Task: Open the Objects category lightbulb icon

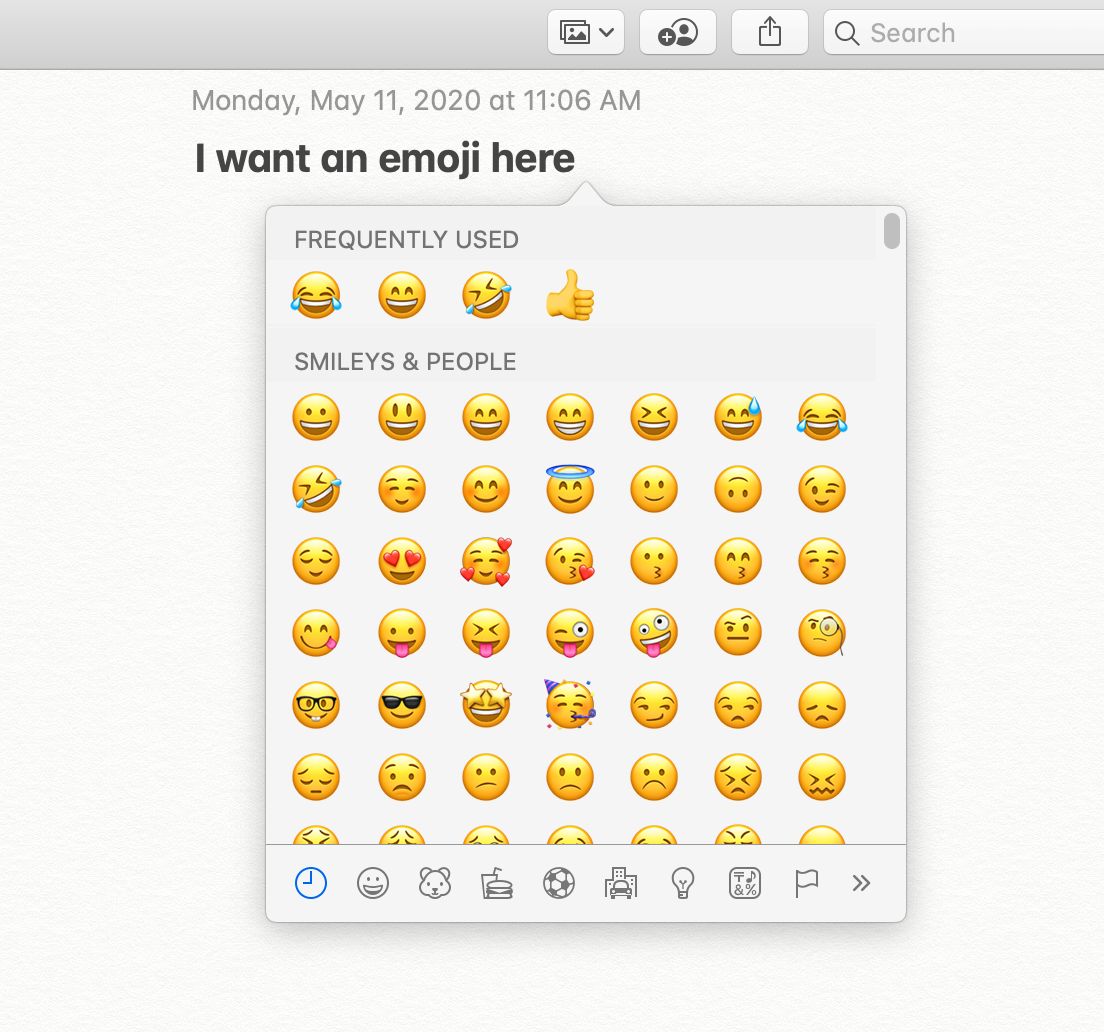Action: tap(683, 883)
